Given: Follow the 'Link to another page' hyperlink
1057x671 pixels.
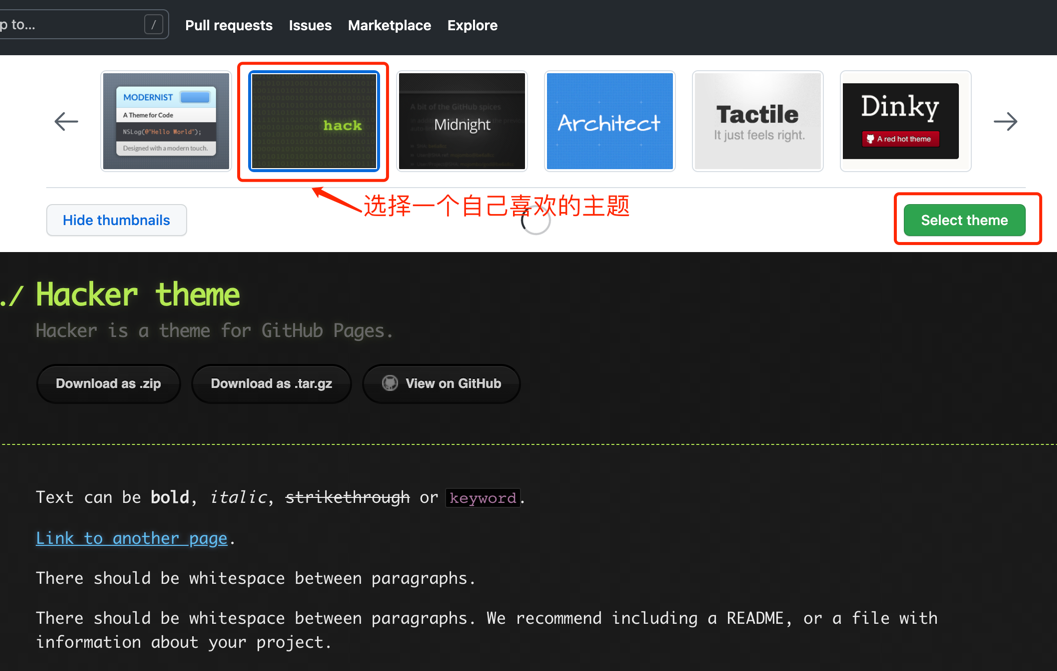Looking at the screenshot, I should pos(131,538).
